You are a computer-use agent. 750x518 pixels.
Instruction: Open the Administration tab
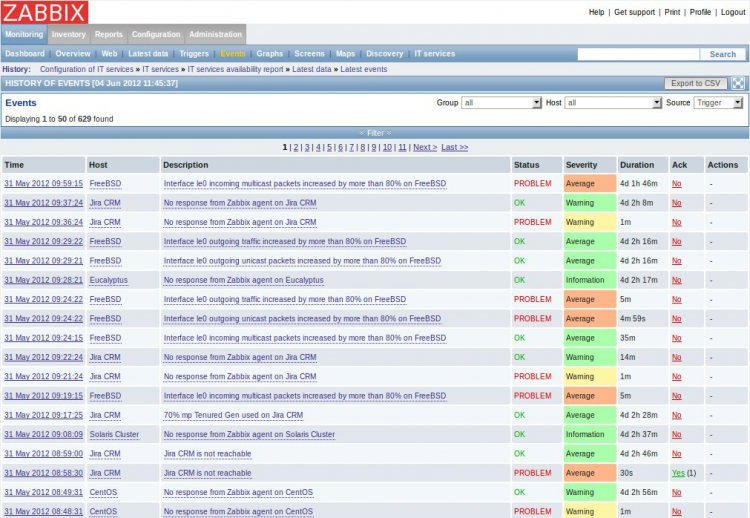(215, 35)
